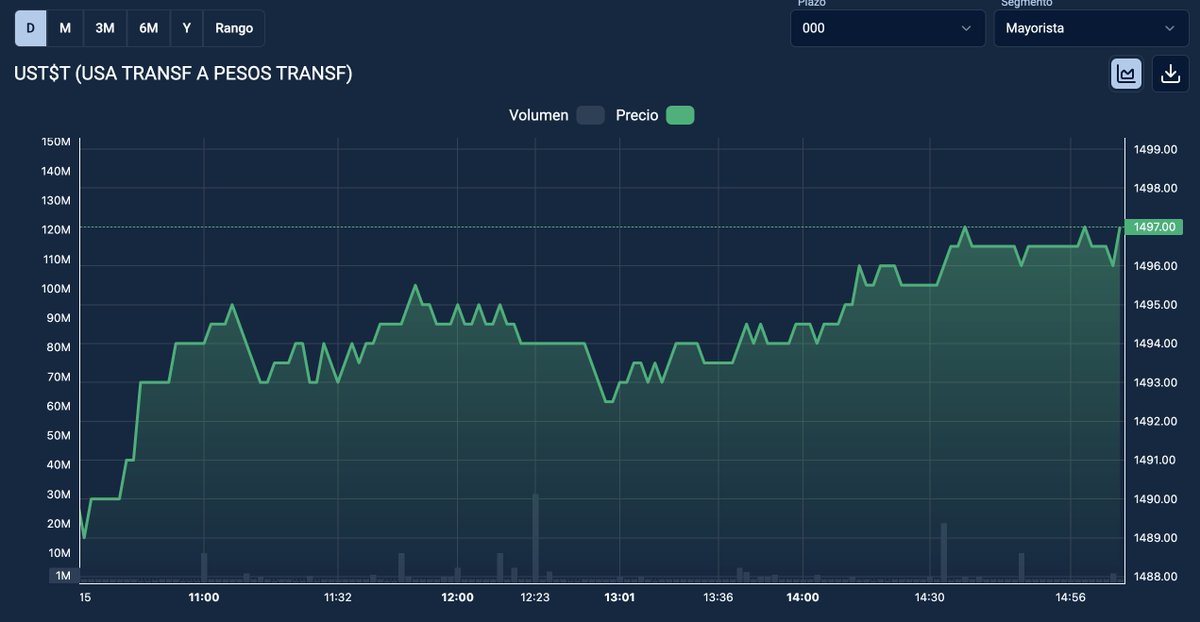Click the 150M volume axis label

point(56,142)
